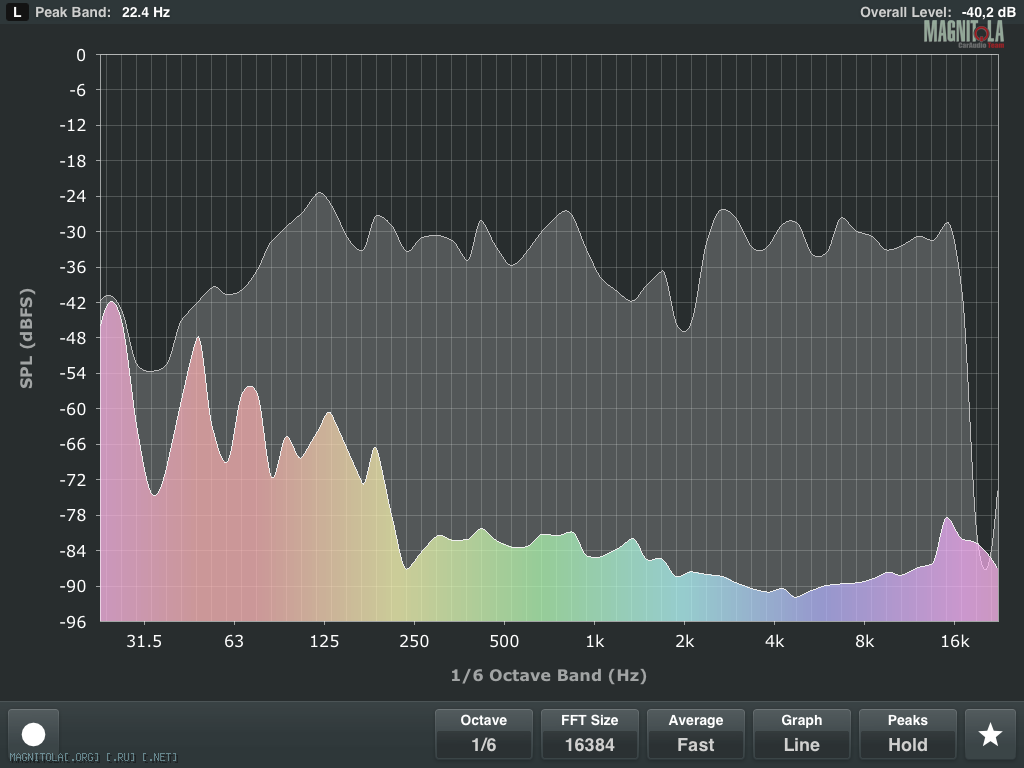Click the 1k frequency axis label
Viewport: 1024px width, 768px height.
pyautogui.click(x=594, y=641)
